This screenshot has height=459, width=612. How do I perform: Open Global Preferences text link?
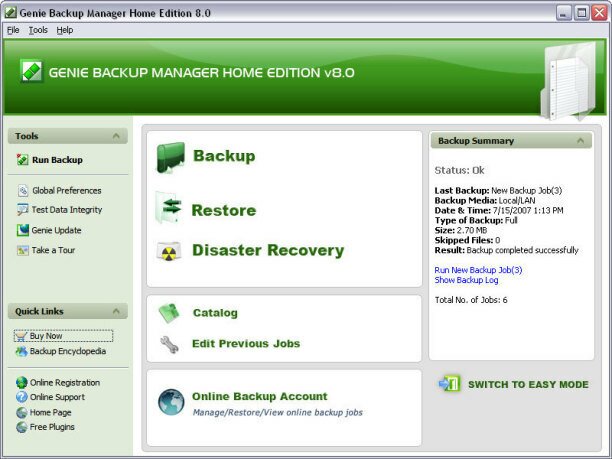click(x=67, y=191)
